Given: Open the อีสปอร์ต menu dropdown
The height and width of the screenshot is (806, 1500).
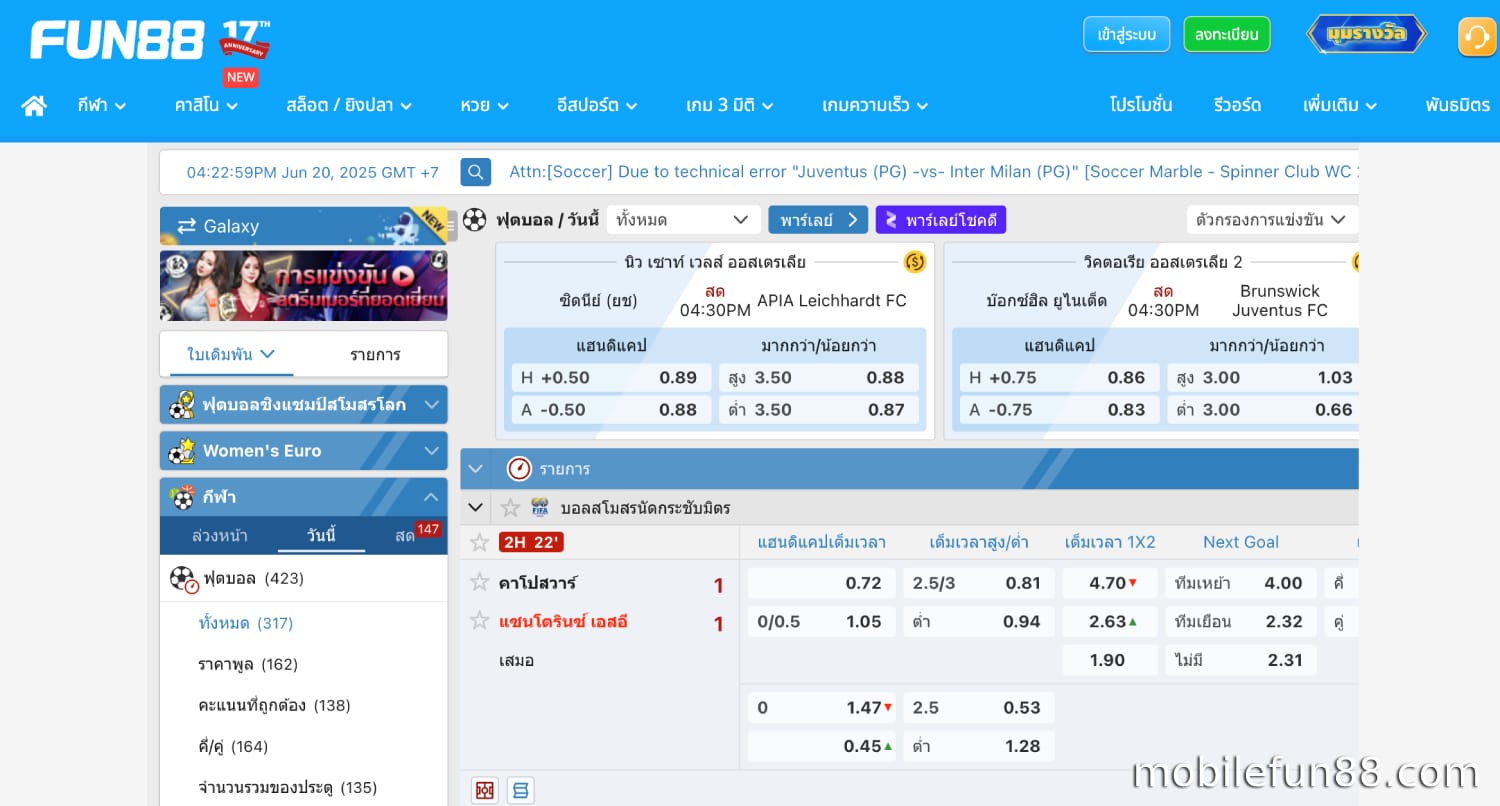Looking at the screenshot, I should pos(597,105).
